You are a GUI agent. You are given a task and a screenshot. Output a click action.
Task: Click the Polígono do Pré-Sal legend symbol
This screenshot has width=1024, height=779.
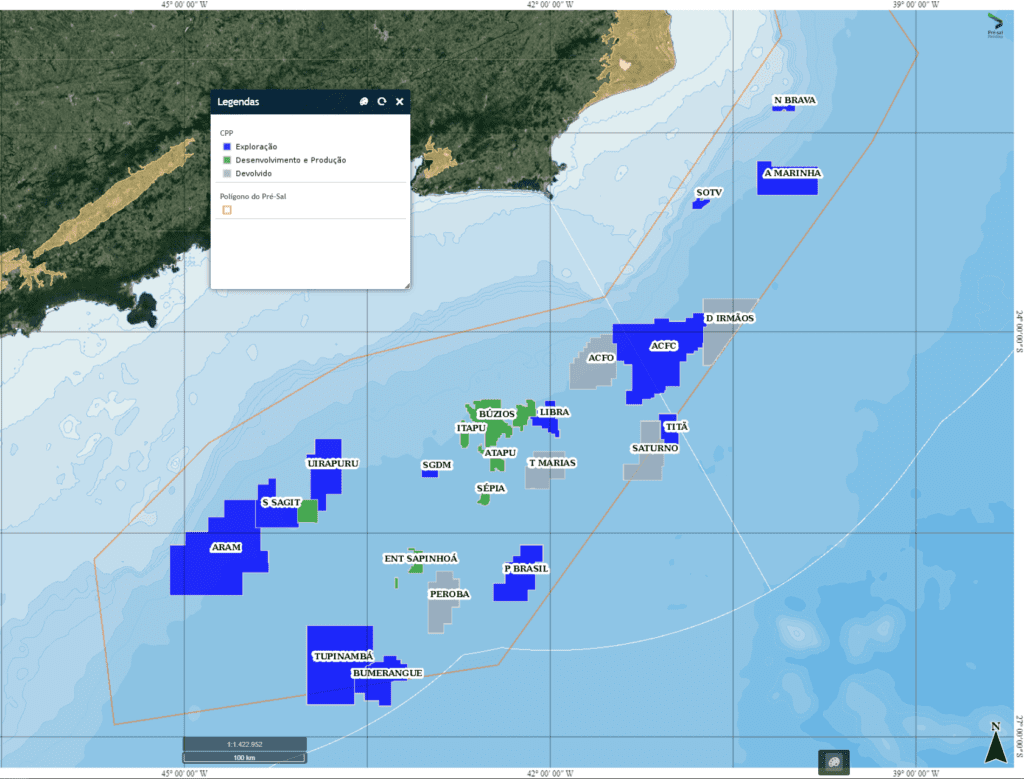click(227, 210)
